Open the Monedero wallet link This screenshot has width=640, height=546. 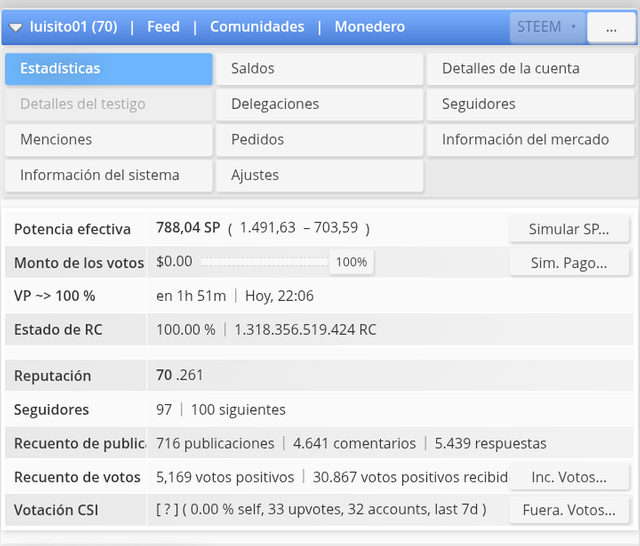370,27
